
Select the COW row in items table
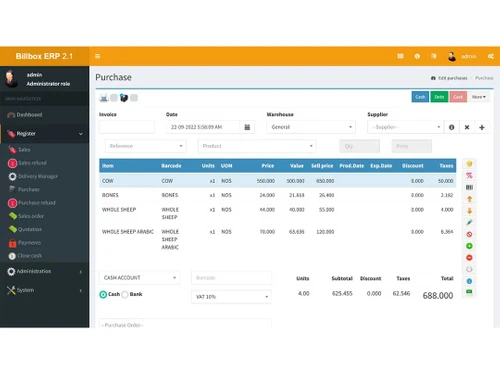pos(278,181)
